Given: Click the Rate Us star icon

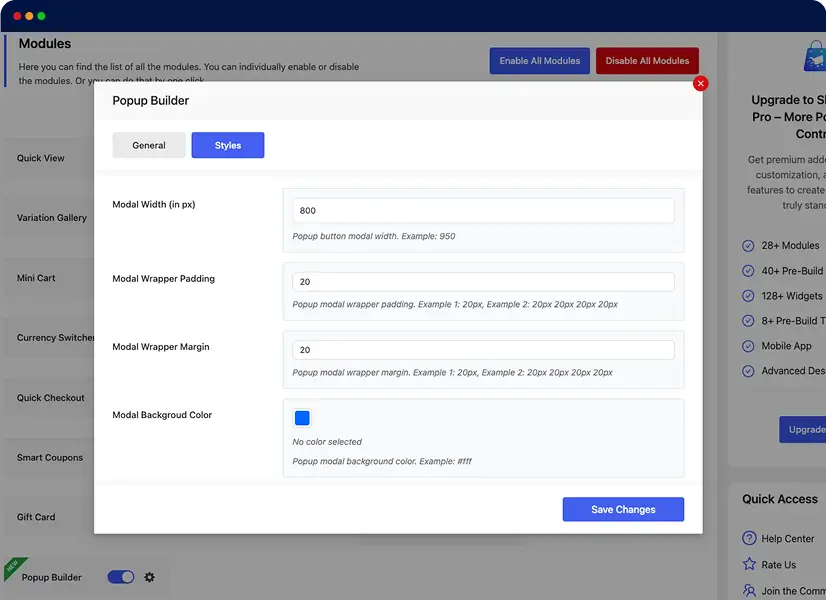Looking at the screenshot, I should point(749,564).
